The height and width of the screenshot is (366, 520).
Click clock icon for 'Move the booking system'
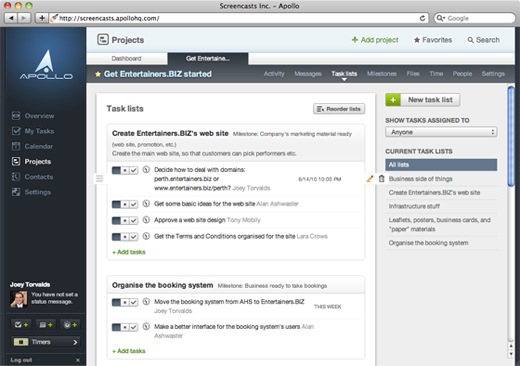pos(146,302)
